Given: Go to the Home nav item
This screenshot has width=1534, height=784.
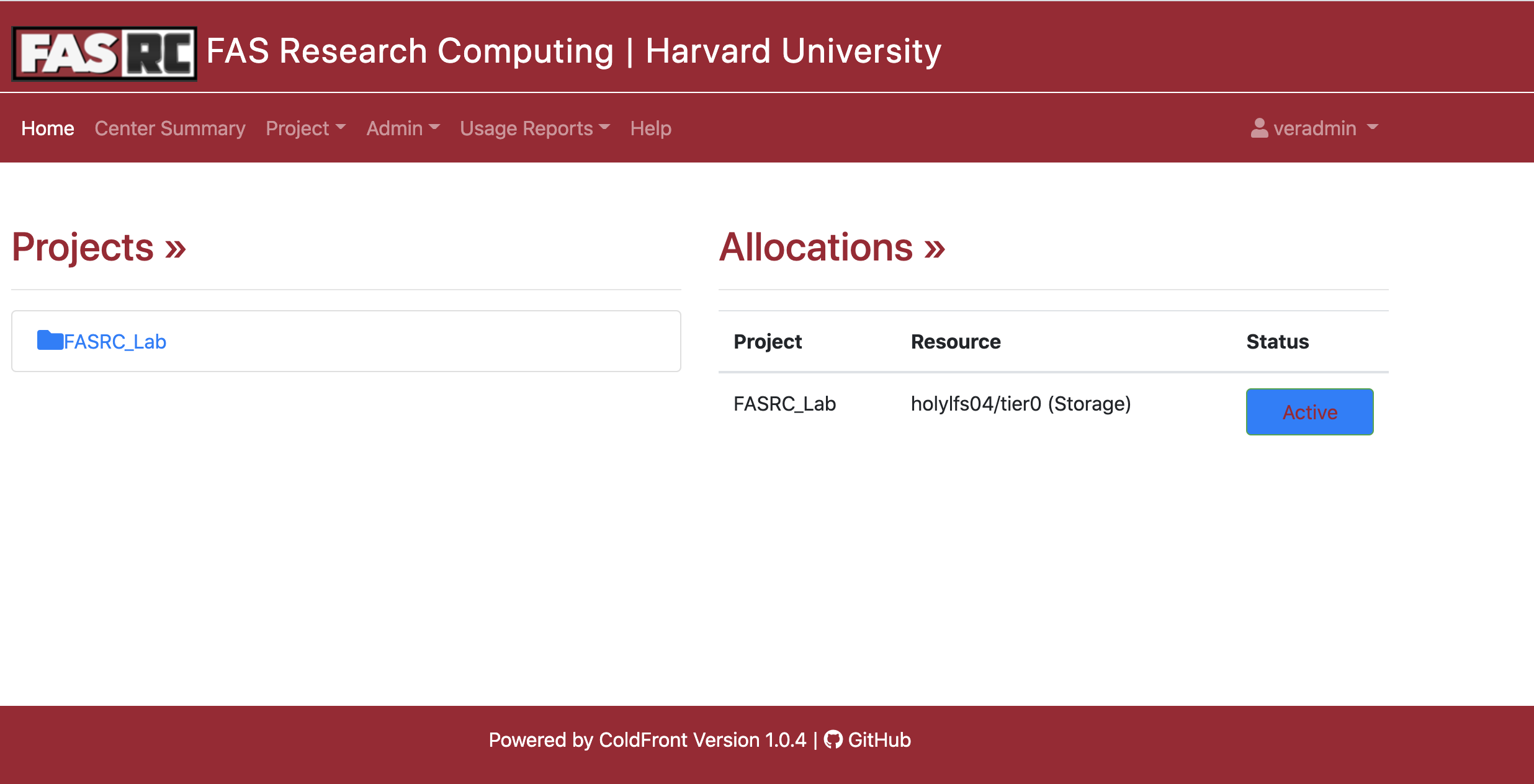Looking at the screenshot, I should 48,128.
